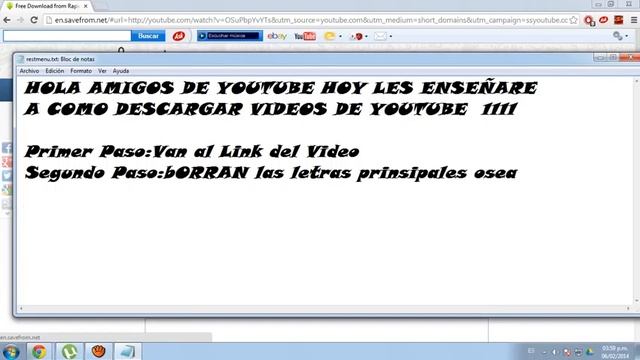Focus the Ask toolbar search field

tap(67, 36)
